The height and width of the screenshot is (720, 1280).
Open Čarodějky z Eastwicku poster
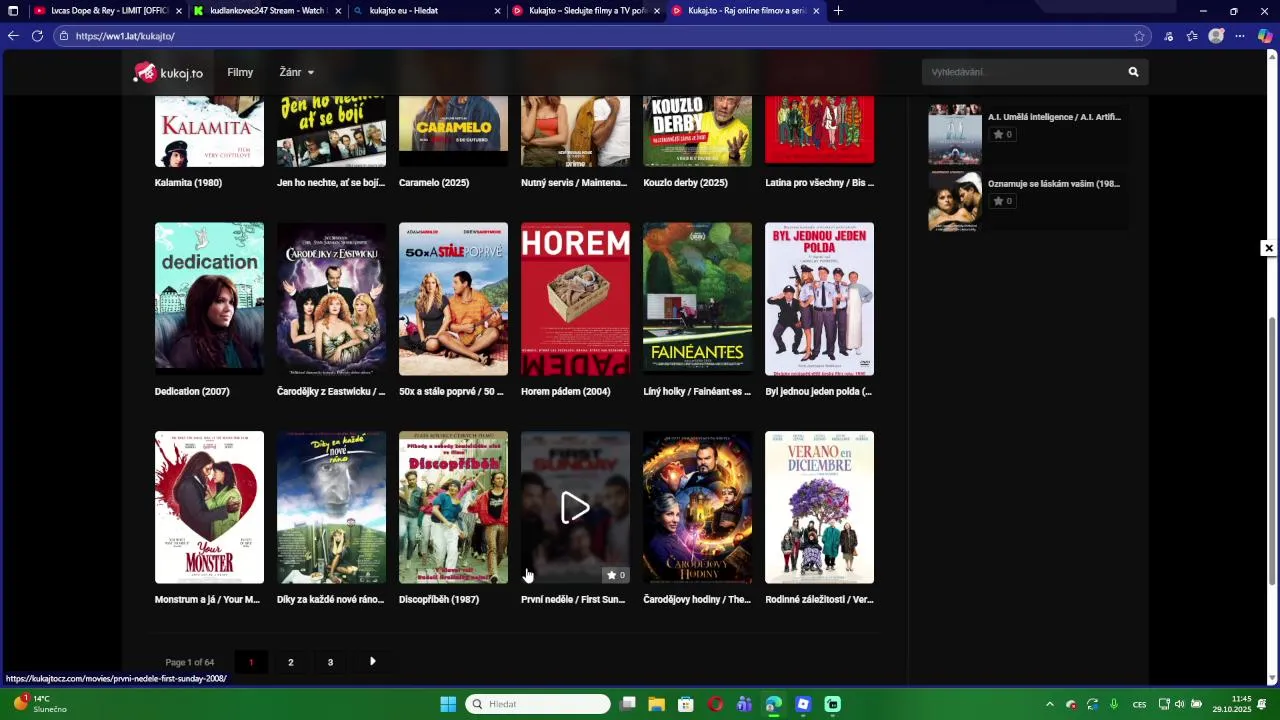click(x=331, y=299)
